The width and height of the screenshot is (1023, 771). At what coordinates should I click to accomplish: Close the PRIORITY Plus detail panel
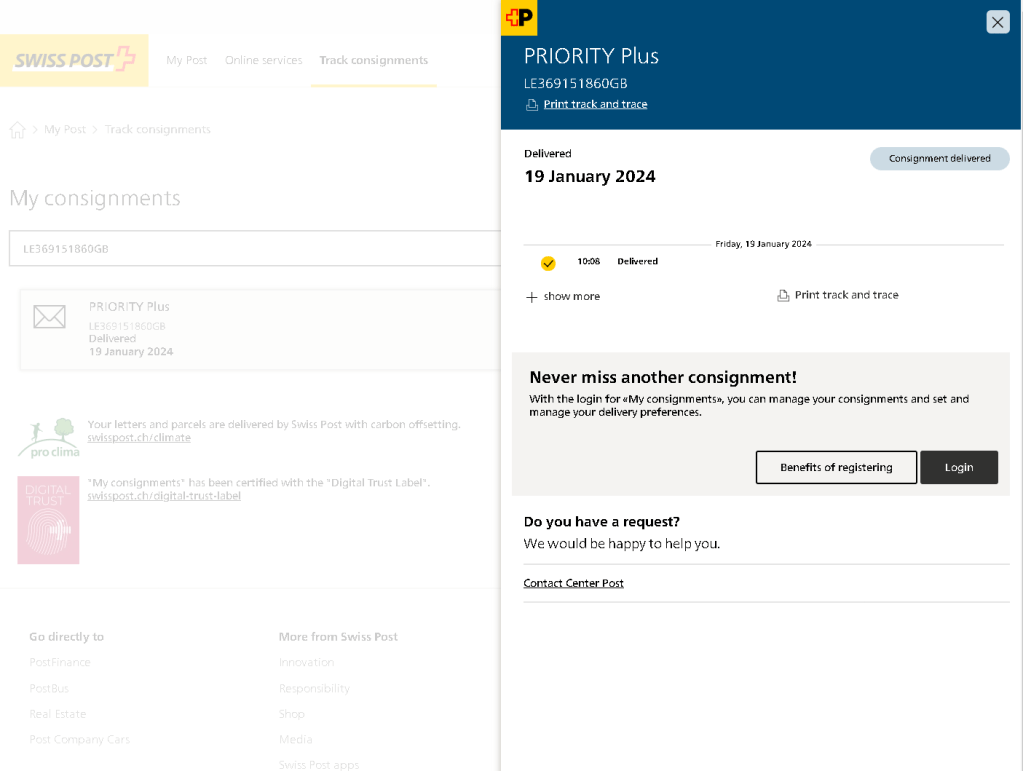click(x=997, y=22)
